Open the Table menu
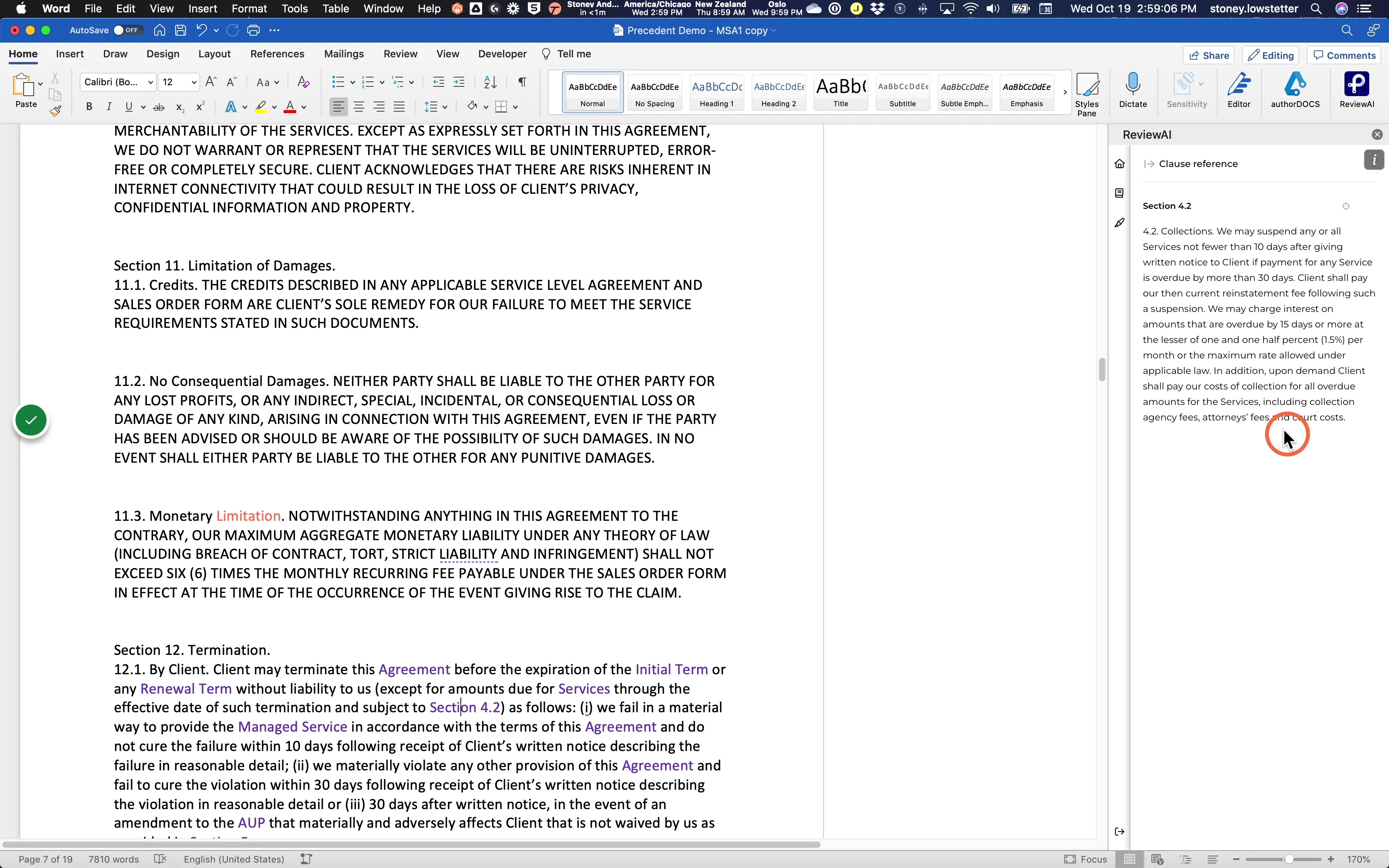 [x=335, y=9]
